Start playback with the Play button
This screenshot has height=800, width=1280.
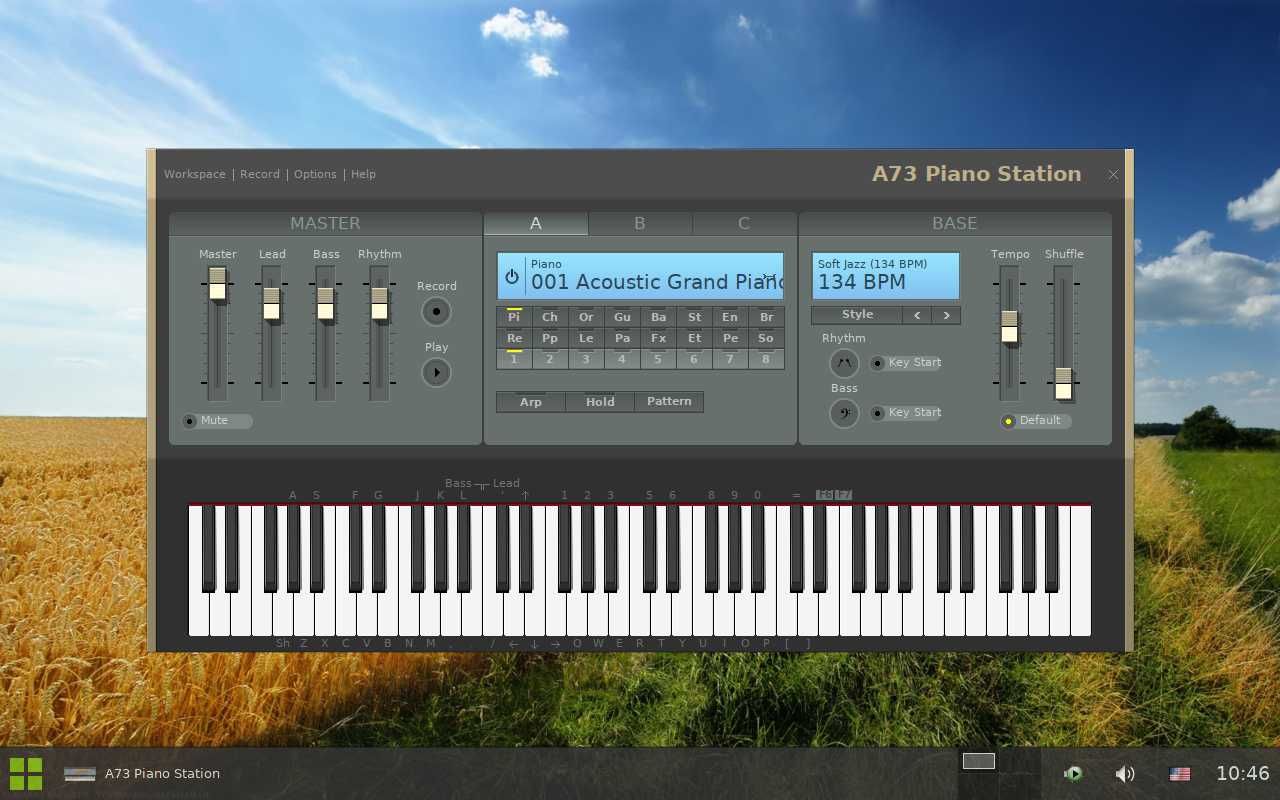point(436,373)
